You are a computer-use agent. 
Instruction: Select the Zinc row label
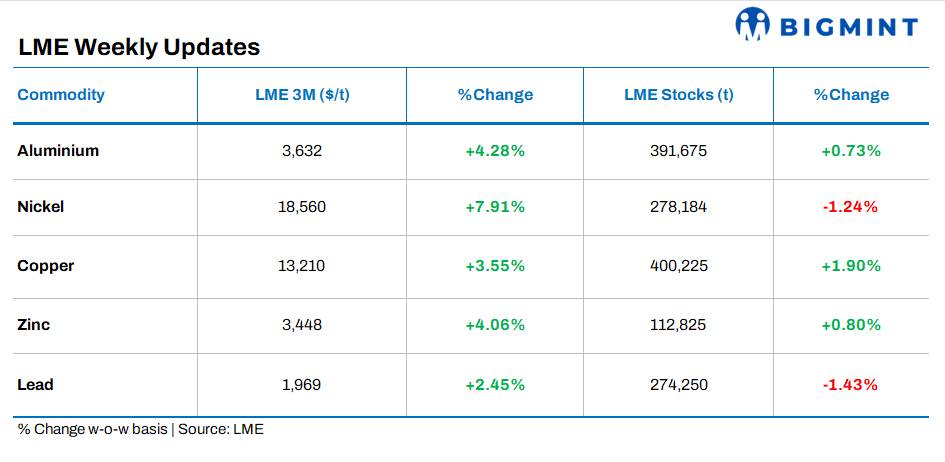click(34, 325)
